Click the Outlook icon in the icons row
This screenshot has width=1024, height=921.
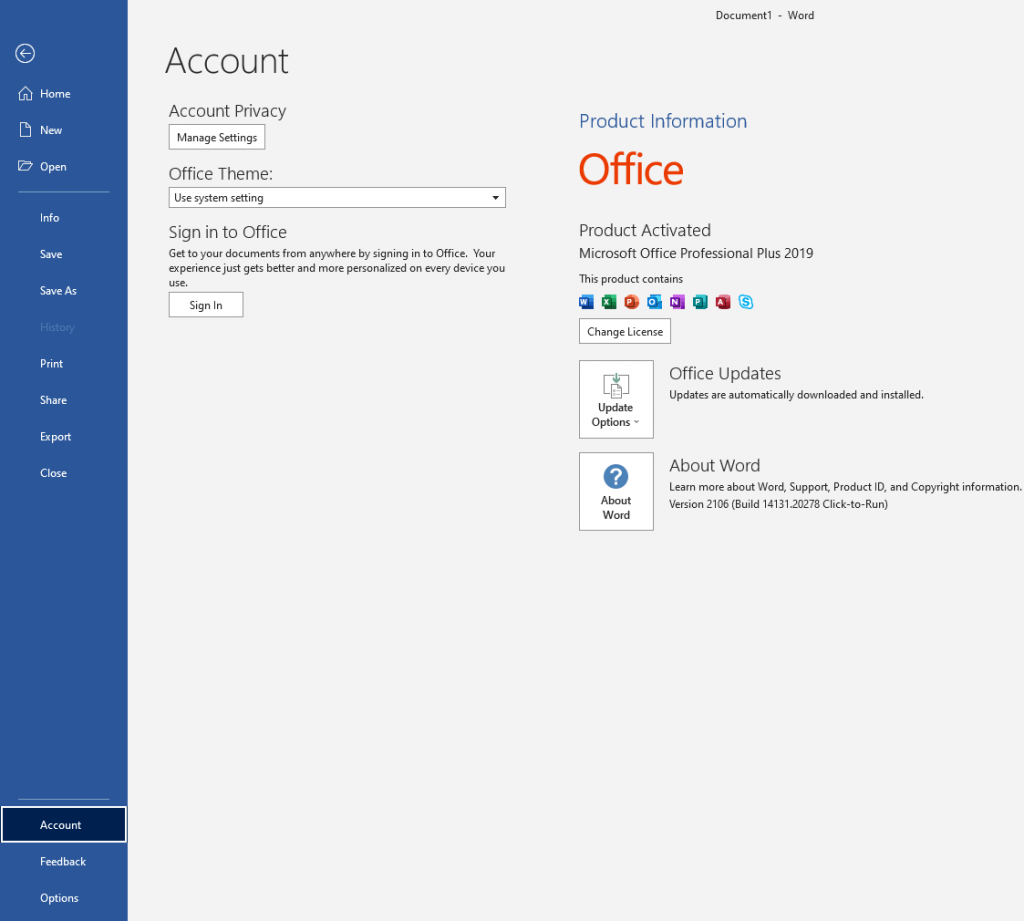pyautogui.click(x=654, y=301)
